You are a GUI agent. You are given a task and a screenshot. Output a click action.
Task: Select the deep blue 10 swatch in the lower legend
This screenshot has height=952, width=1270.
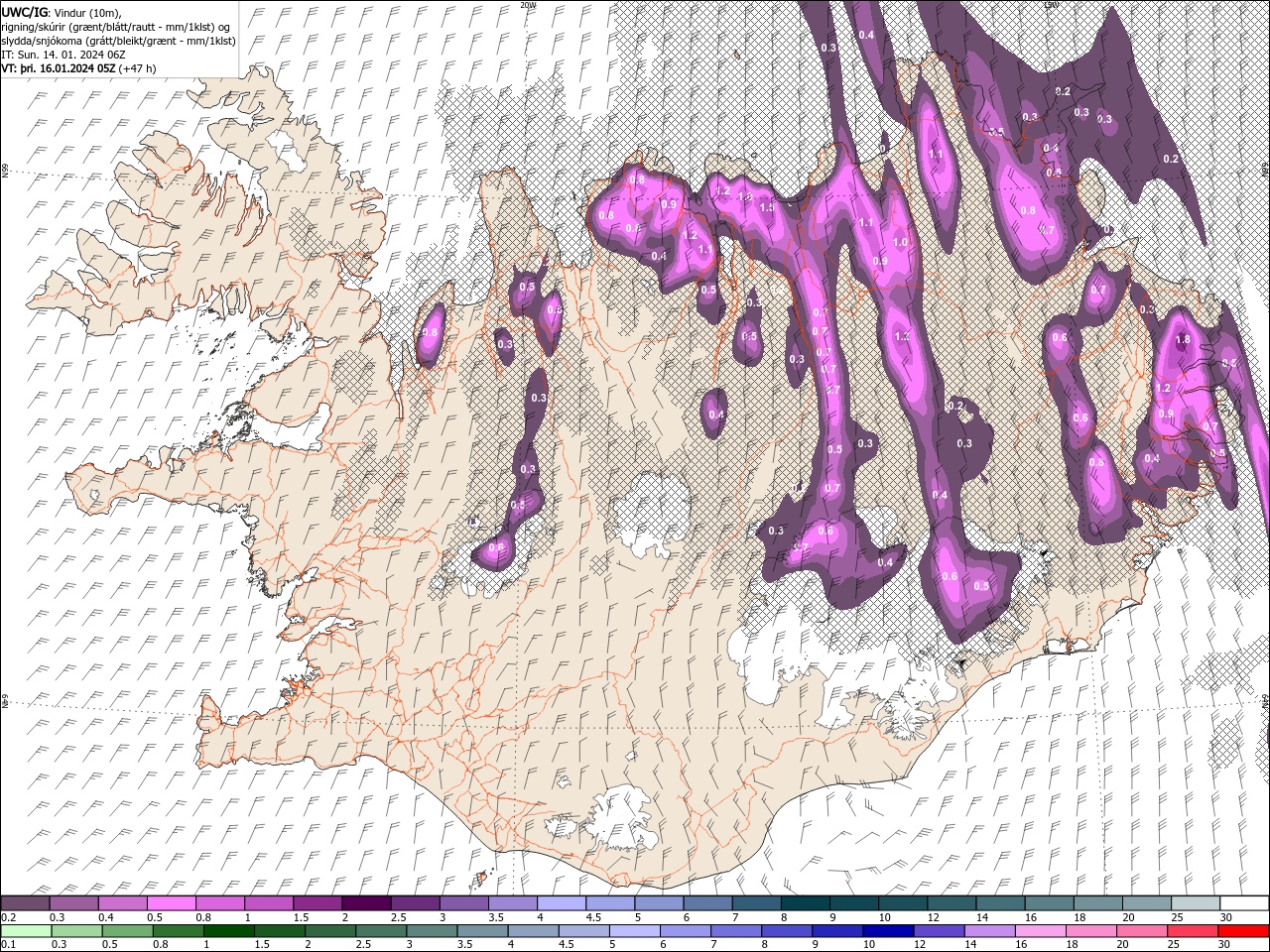pyautogui.click(x=888, y=931)
